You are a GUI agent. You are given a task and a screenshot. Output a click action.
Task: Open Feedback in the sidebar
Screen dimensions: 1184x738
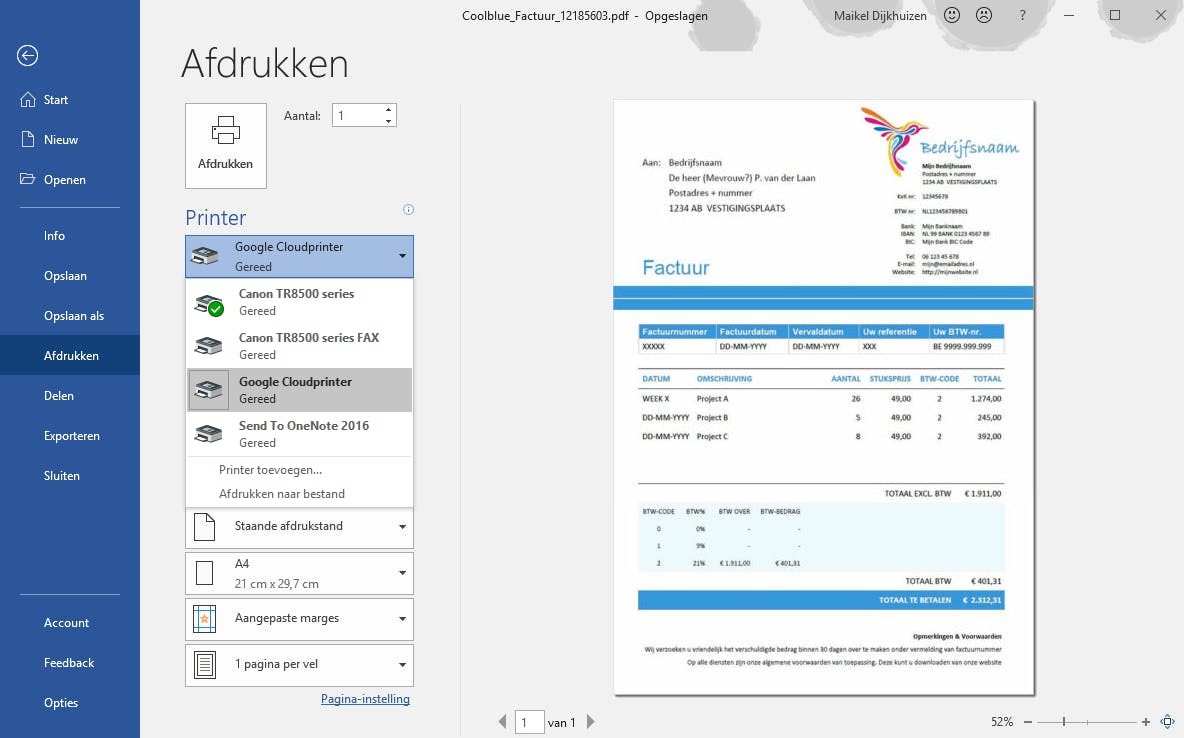coord(69,662)
